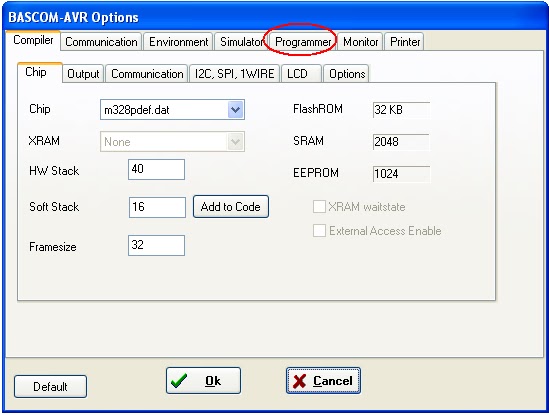Click the BASCOM-AVR Options title bar
The width and height of the screenshot is (549, 415).
[274, 17]
